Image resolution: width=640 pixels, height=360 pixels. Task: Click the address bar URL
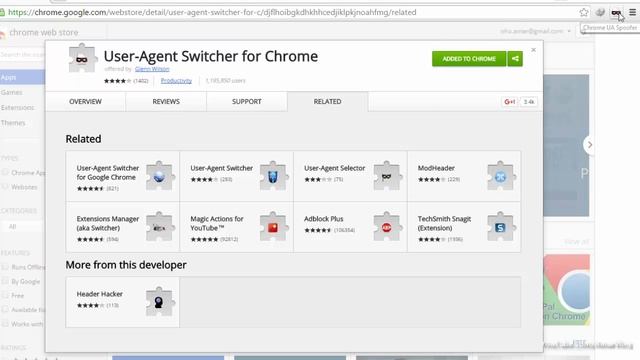point(212,12)
